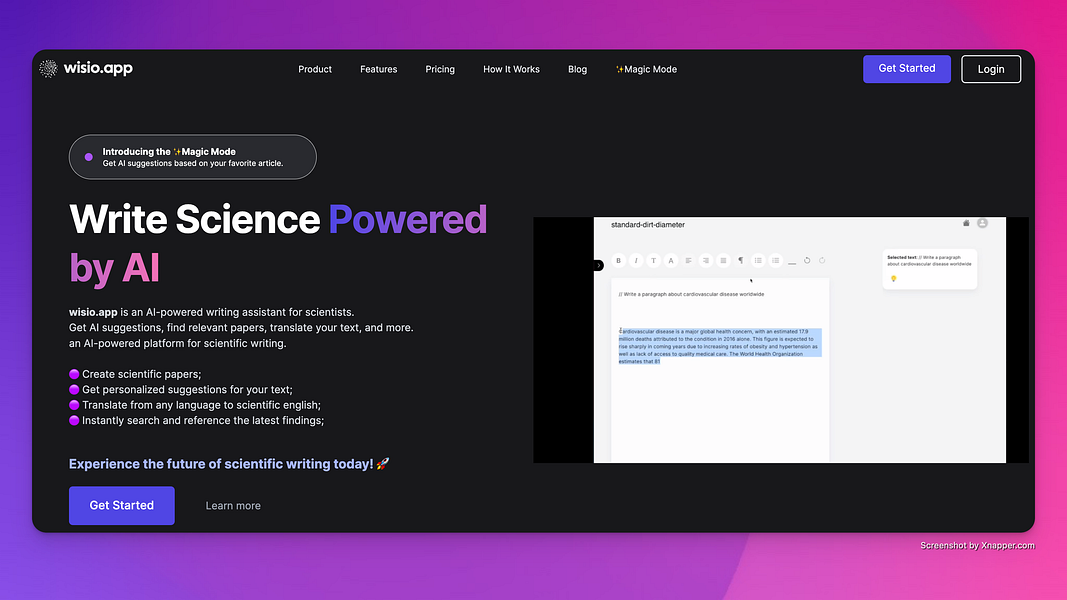Insert horizontal rule line icon
Viewport: 1067px width, 600px height.
coord(792,262)
